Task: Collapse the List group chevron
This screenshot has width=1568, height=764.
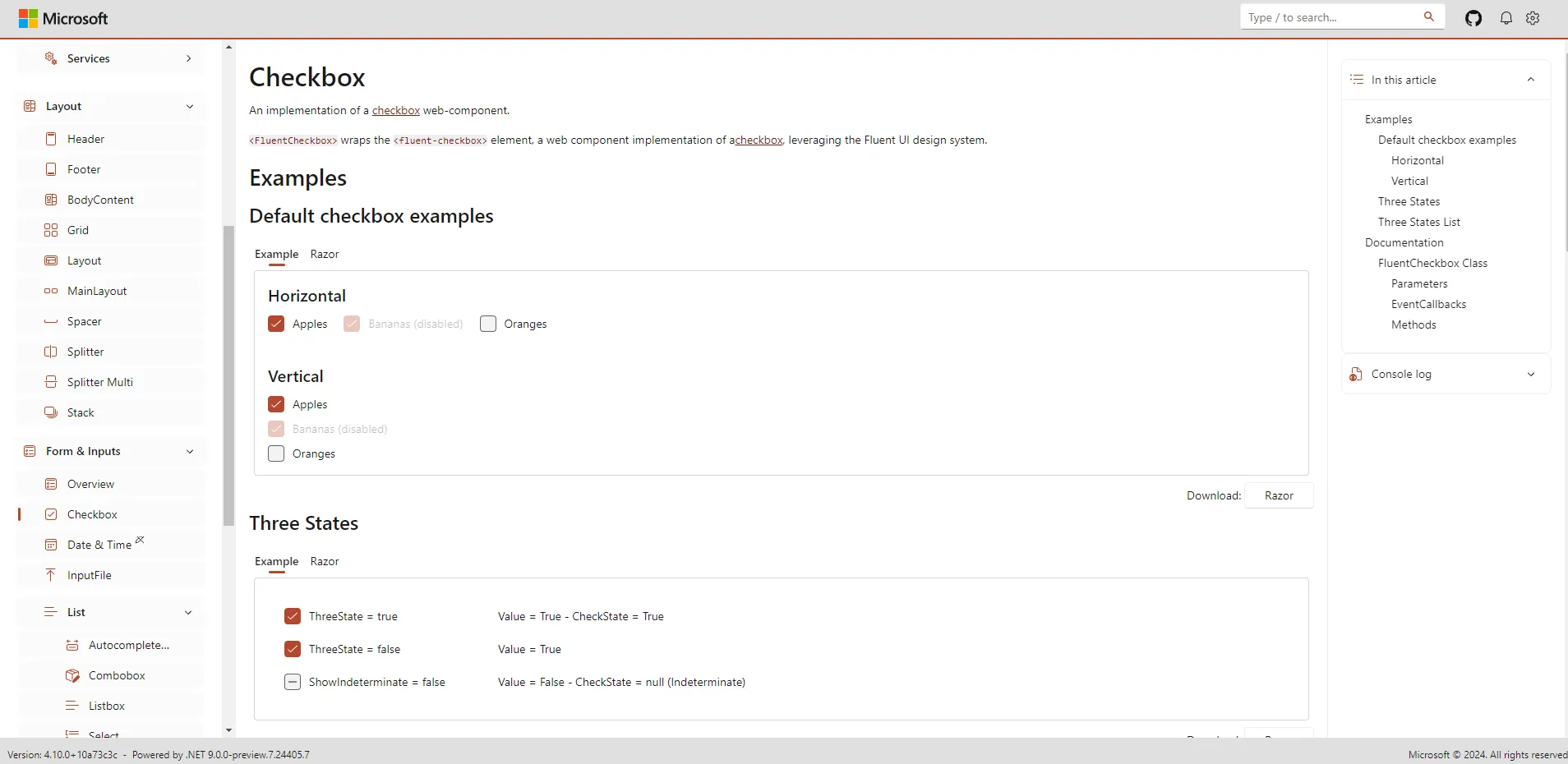Action: pos(188,612)
